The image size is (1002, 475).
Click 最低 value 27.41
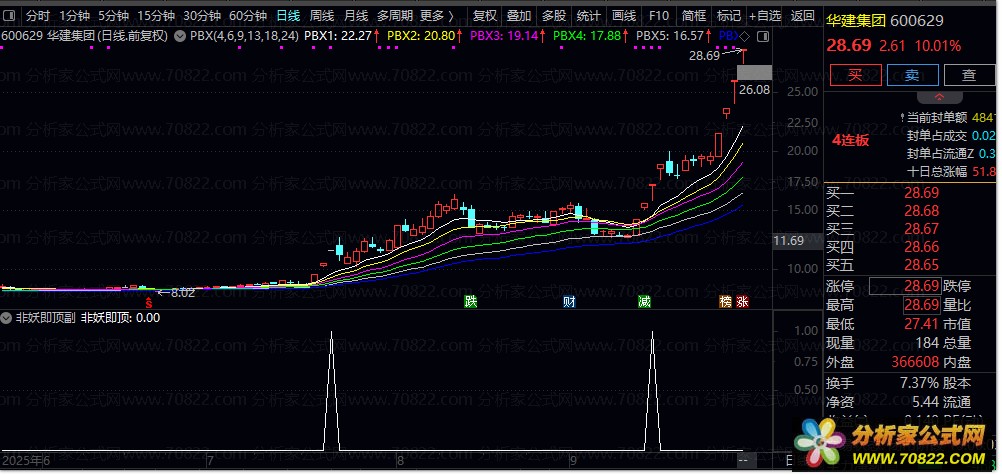(x=921, y=324)
